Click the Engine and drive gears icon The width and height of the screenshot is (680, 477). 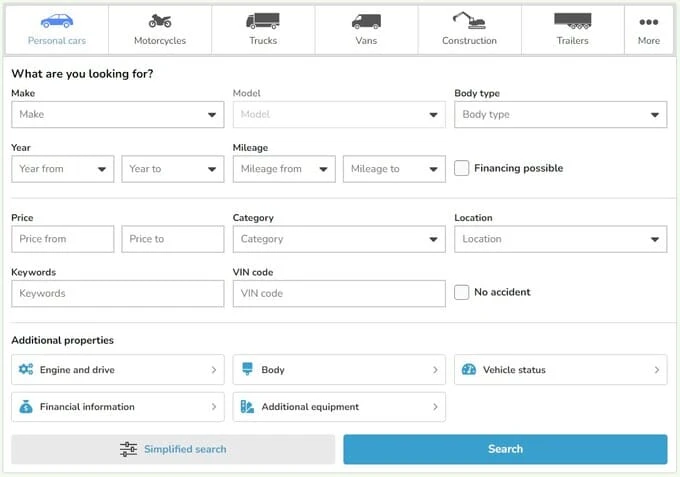[x=26, y=369]
